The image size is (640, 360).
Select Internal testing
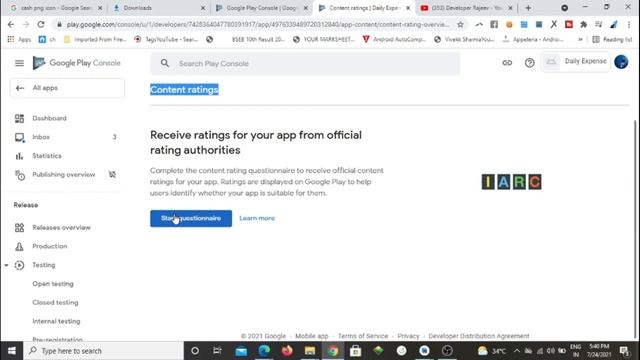(56, 322)
